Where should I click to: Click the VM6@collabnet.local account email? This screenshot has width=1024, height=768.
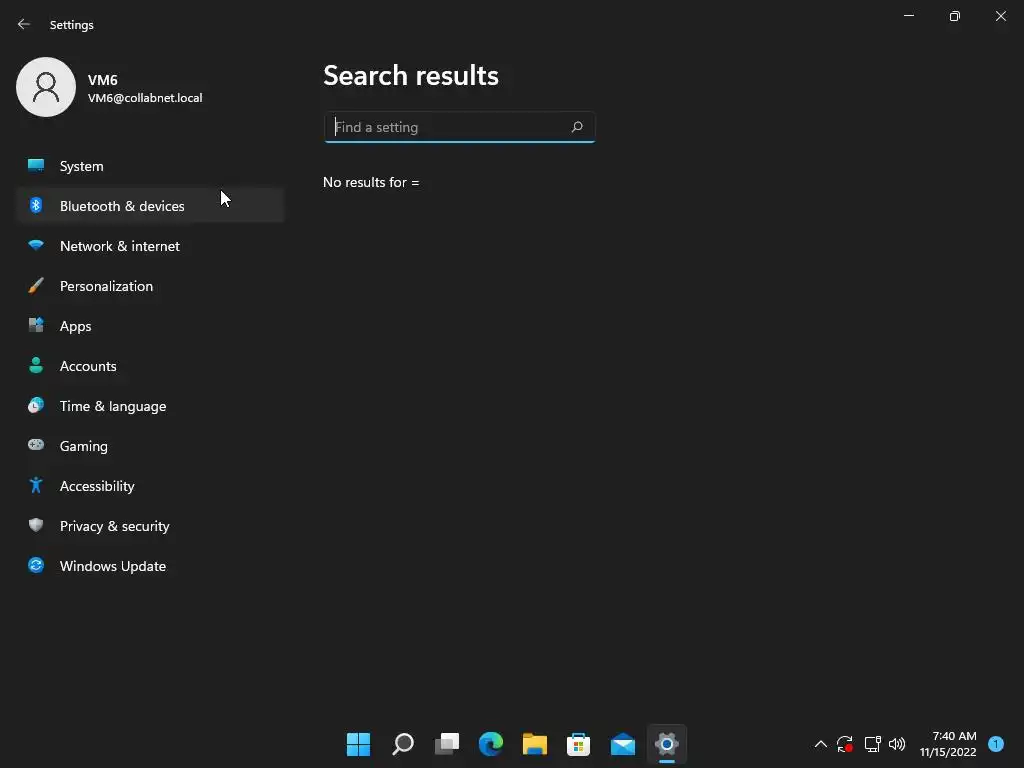(x=145, y=98)
